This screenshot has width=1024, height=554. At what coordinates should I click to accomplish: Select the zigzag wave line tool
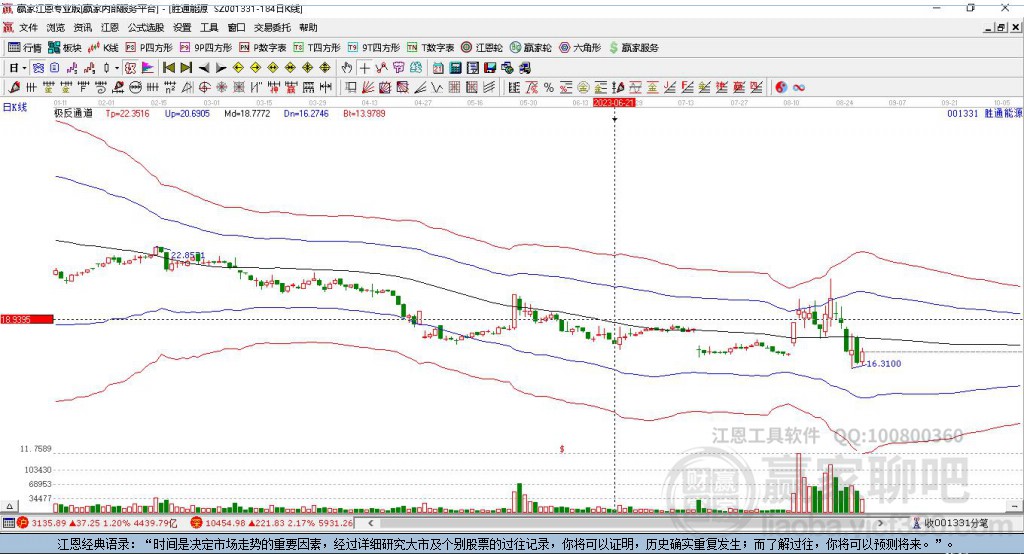click(437, 88)
